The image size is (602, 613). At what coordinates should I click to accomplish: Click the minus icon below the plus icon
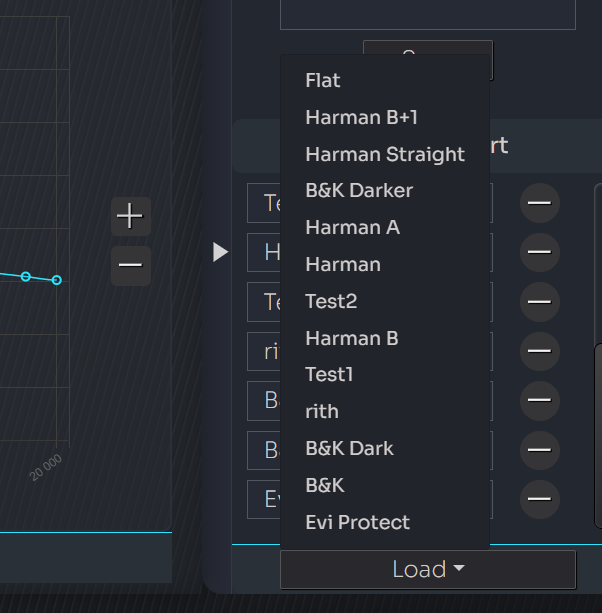(x=130, y=265)
